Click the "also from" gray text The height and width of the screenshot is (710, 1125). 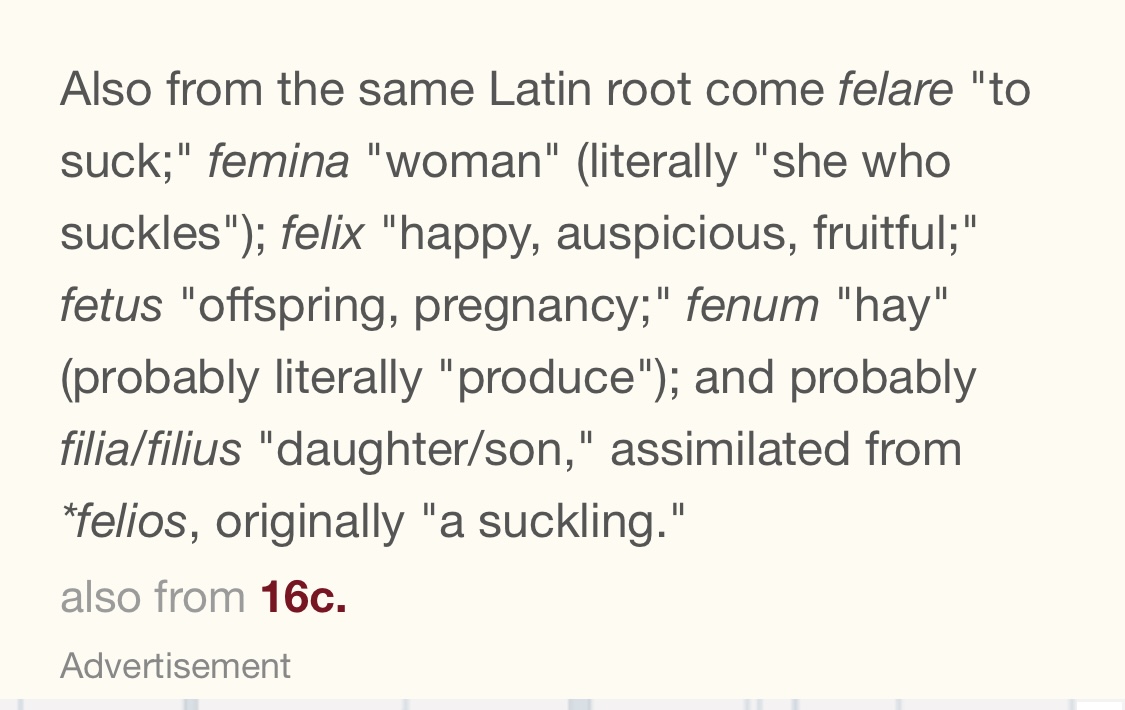pyautogui.click(x=152, y=597)
